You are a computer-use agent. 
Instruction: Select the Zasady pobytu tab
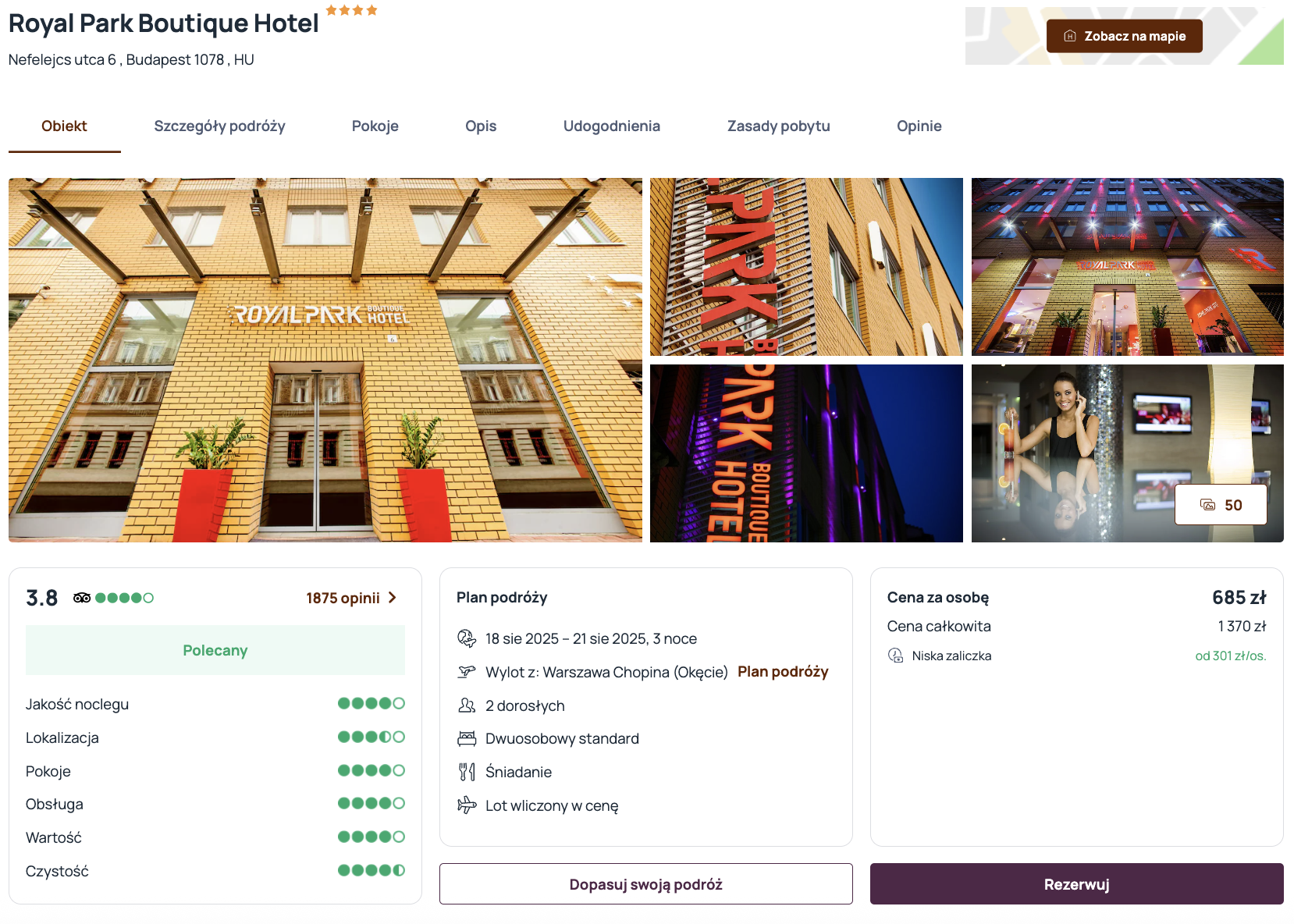click(779, 126)
